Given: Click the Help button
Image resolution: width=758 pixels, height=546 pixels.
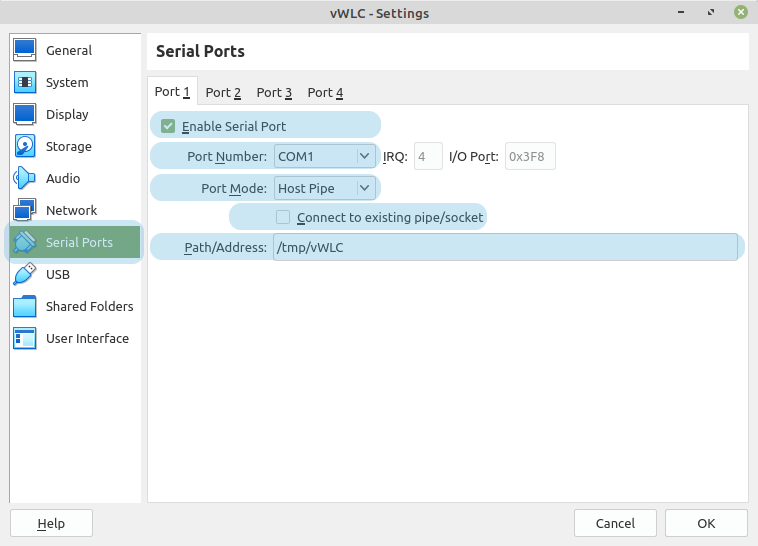Looking at the screenshot, I should 51,523.
